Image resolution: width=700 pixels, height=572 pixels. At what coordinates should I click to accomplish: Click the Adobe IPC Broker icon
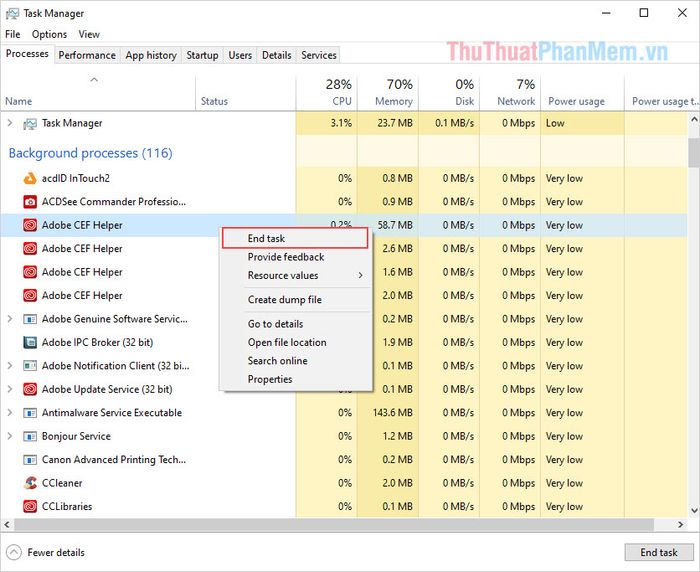point(30,342)
